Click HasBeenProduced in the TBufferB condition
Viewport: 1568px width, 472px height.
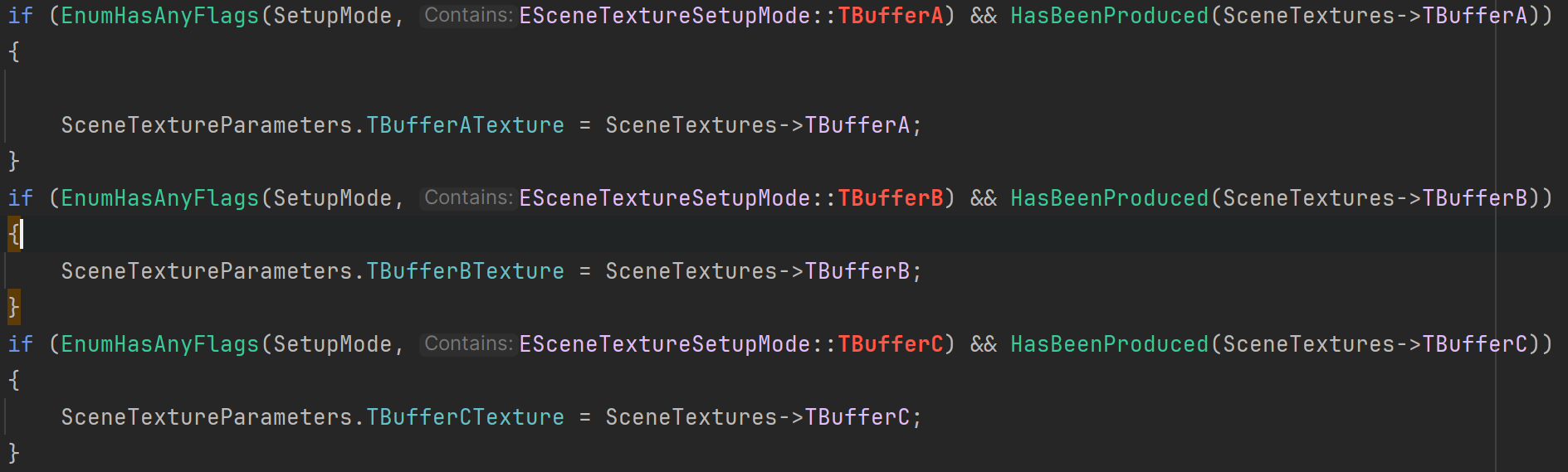[1109, 198]
